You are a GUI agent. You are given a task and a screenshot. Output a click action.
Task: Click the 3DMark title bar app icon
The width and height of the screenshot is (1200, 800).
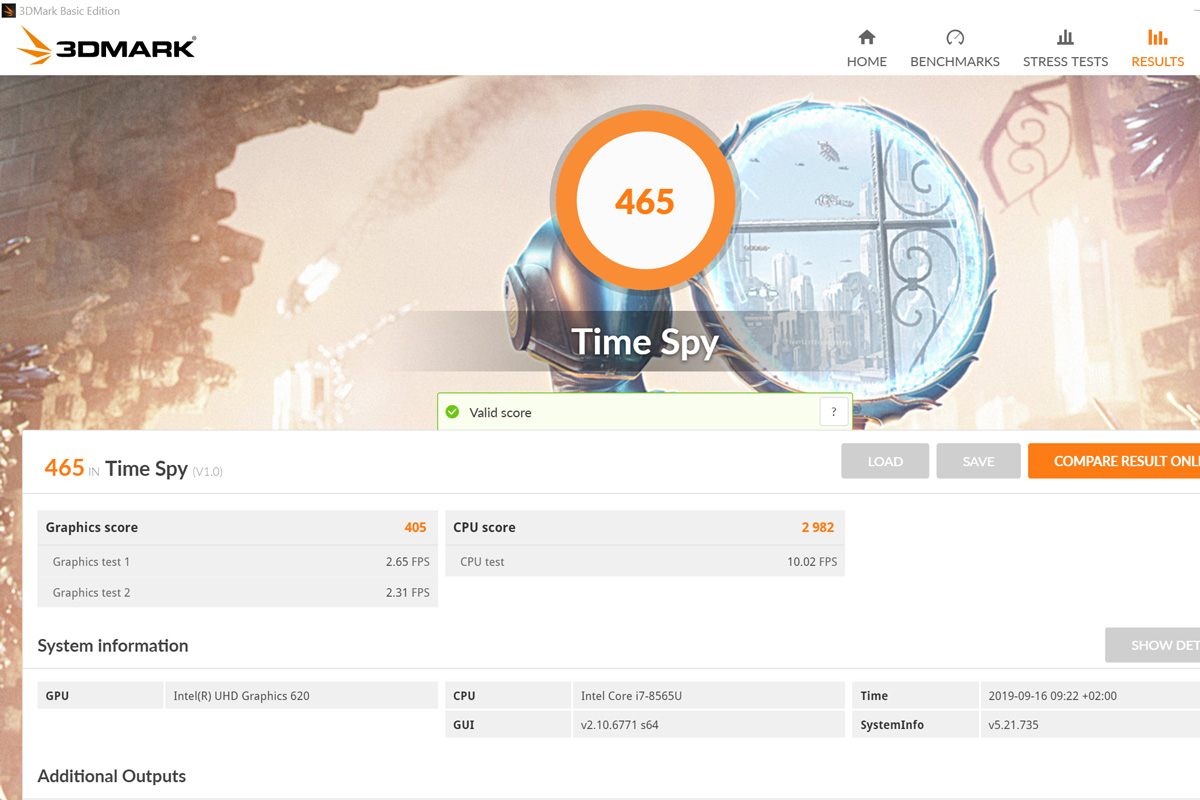click(x=9, y=11)
